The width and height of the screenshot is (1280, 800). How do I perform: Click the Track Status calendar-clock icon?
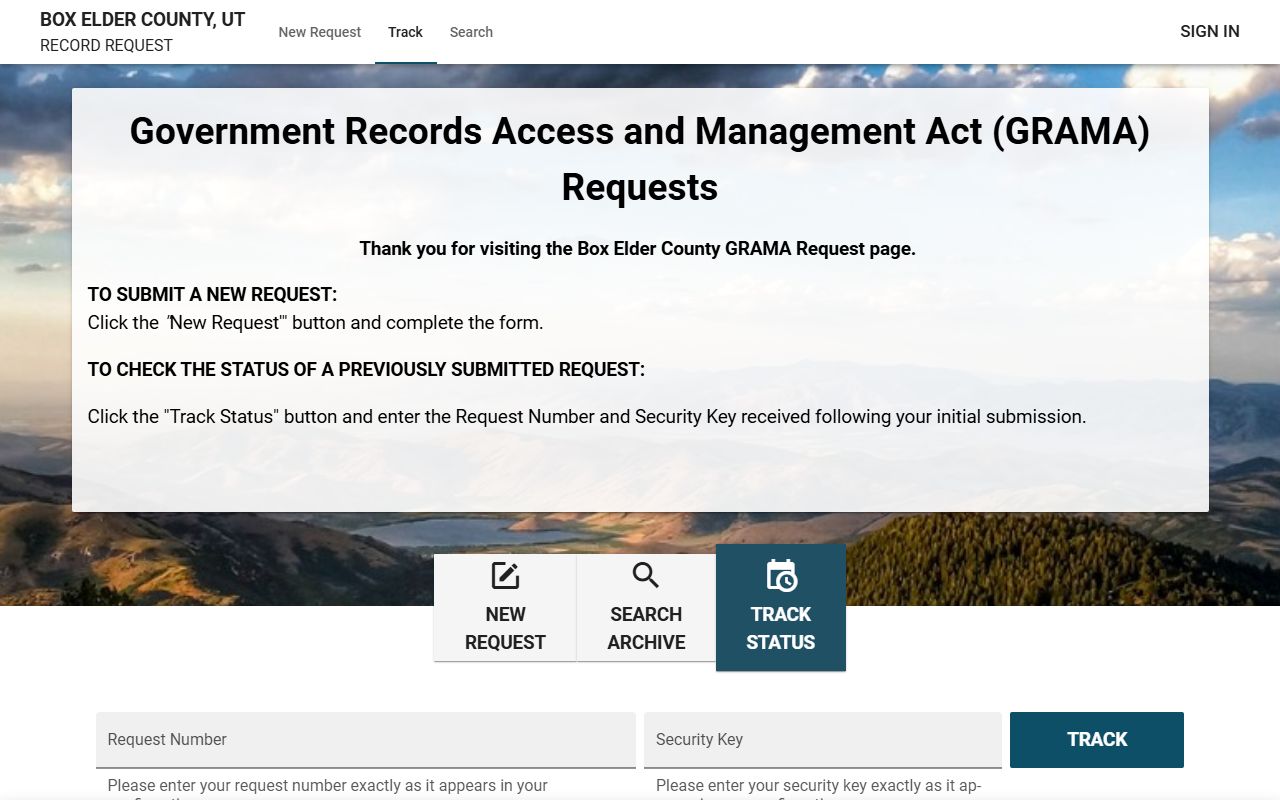point(781,575)
